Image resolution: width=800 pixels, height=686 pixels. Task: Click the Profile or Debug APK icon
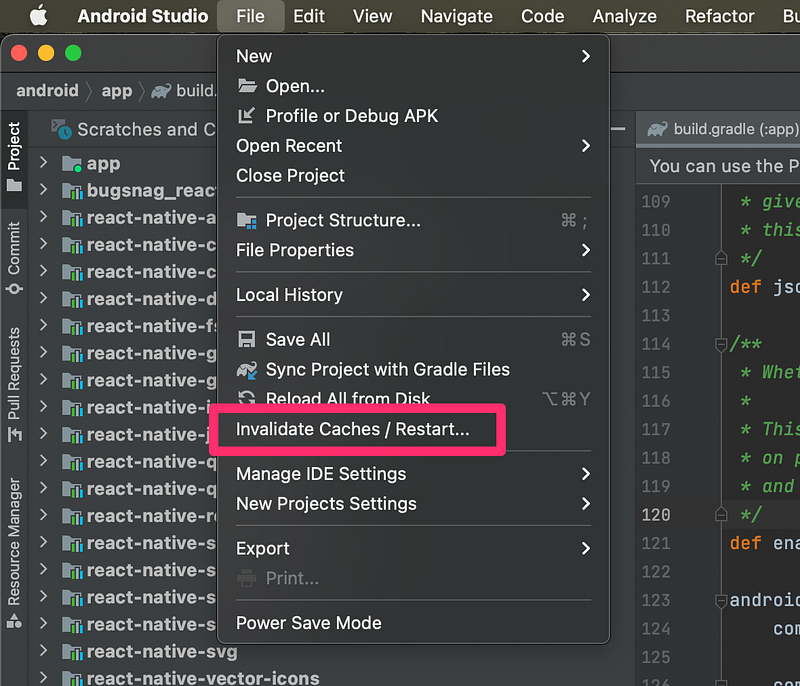coord(247,116)
